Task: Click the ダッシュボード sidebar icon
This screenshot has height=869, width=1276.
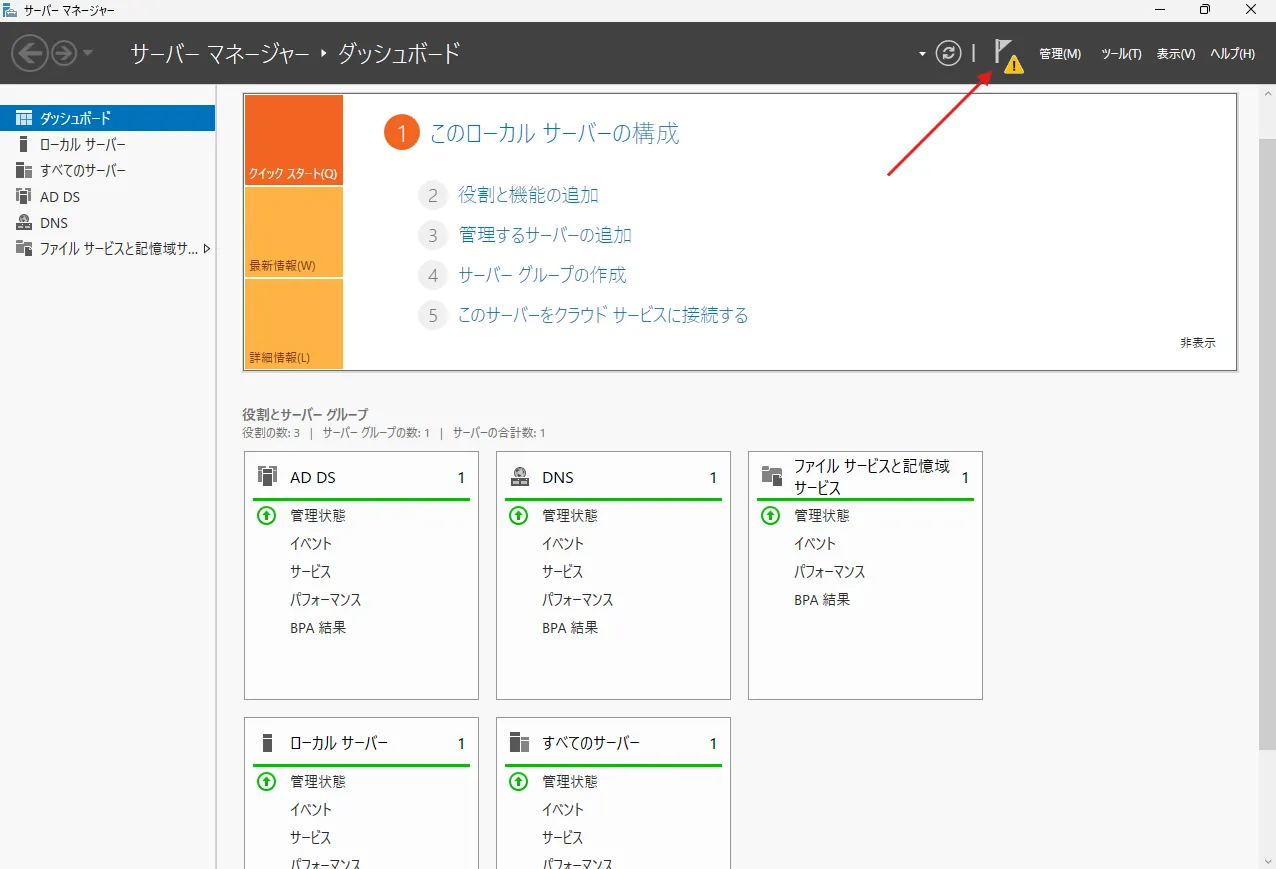Action: click(24, 118)
